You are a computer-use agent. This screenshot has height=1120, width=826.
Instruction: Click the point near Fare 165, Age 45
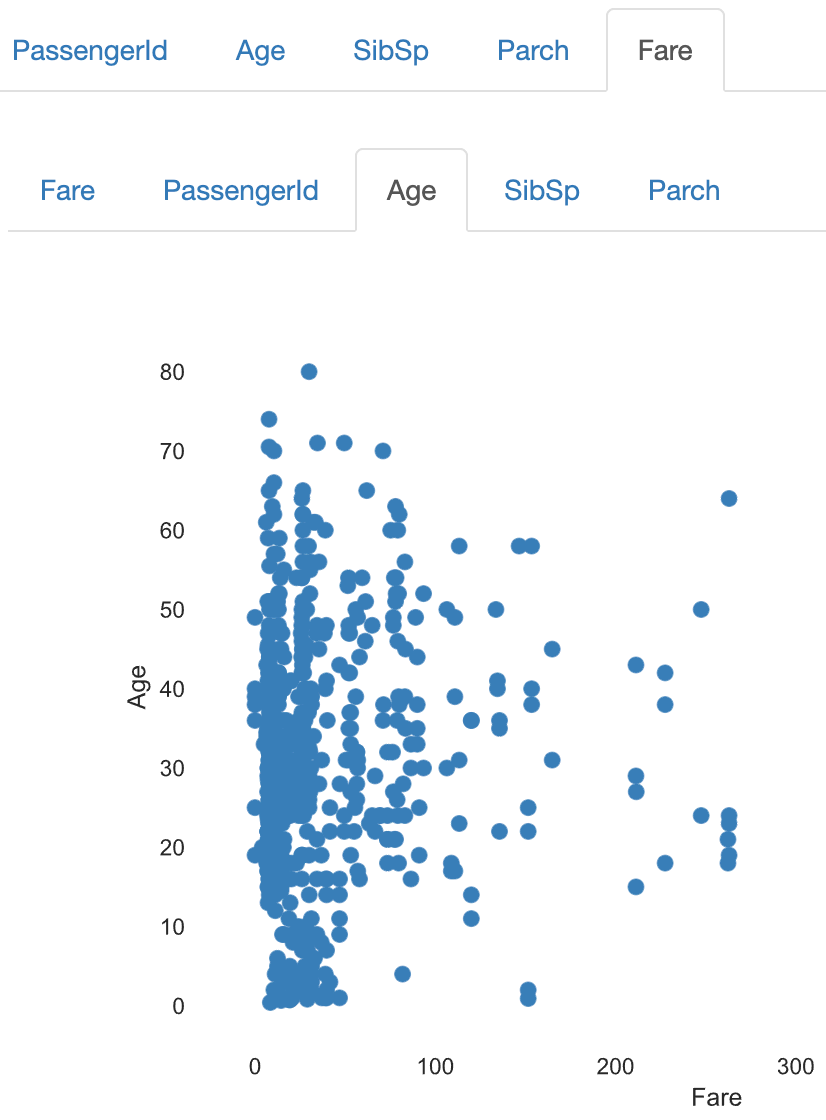coord(552,649)
